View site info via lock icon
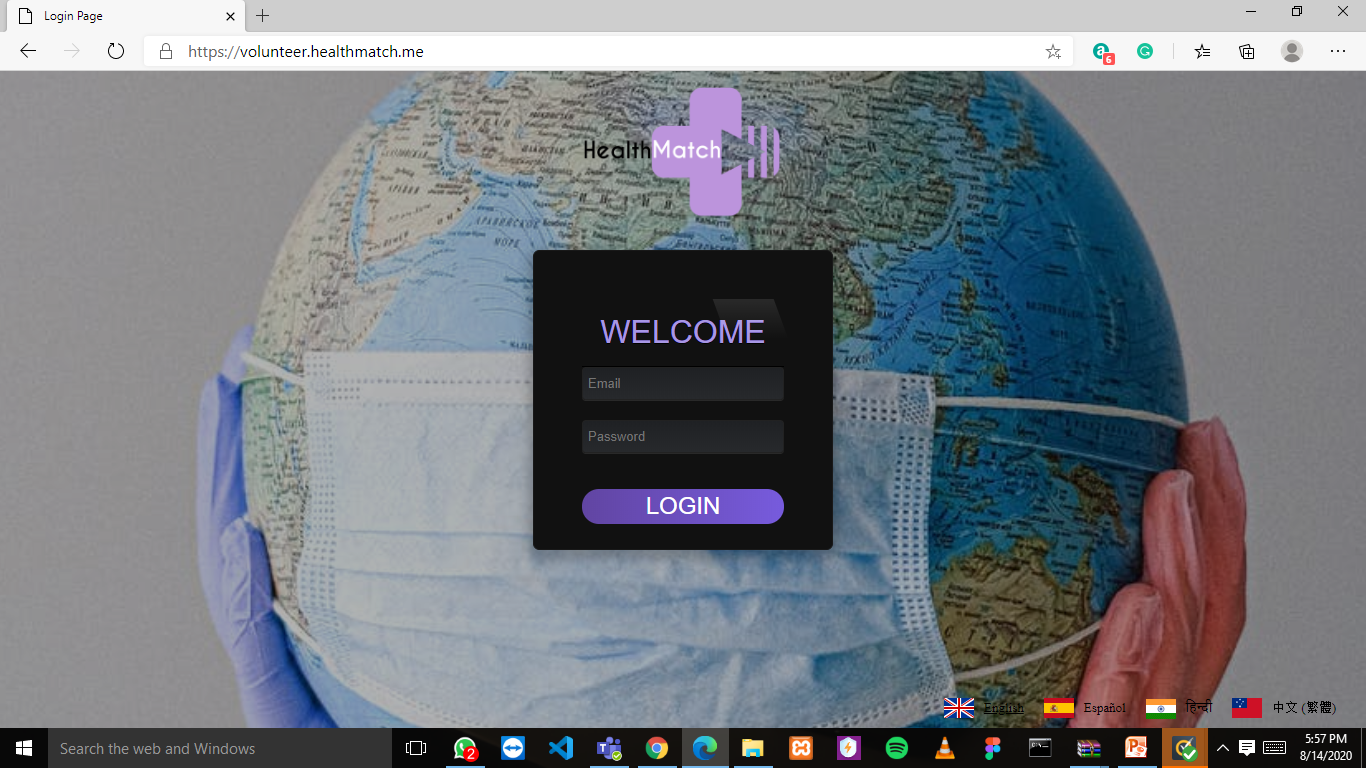Image resolution: width=1366 pixels, height=768 pixels. point(166,51)
